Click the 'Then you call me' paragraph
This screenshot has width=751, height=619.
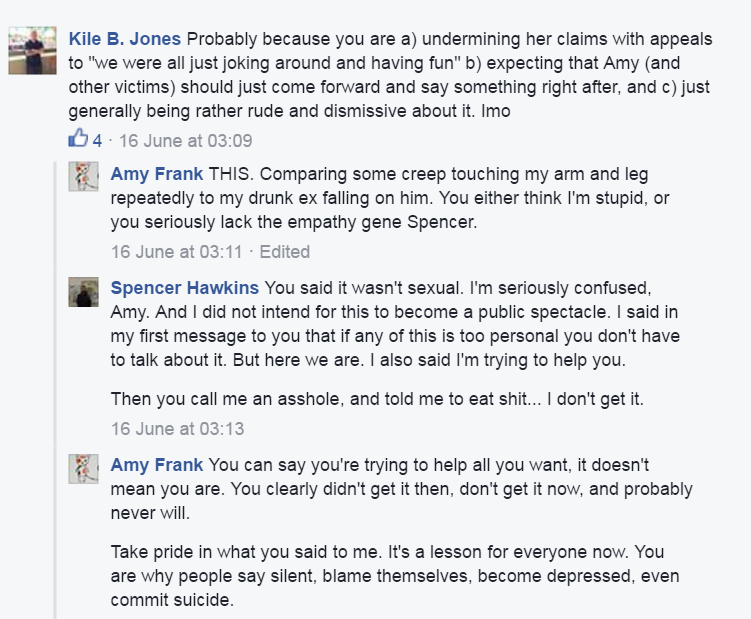point(377,399)
